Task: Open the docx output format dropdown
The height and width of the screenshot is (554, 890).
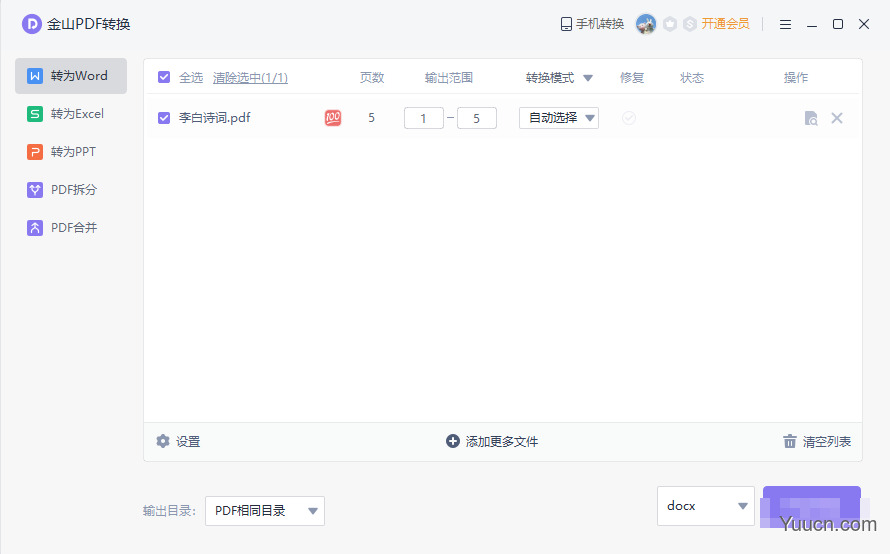Action: pyautogui.click(x=706, y=506)
